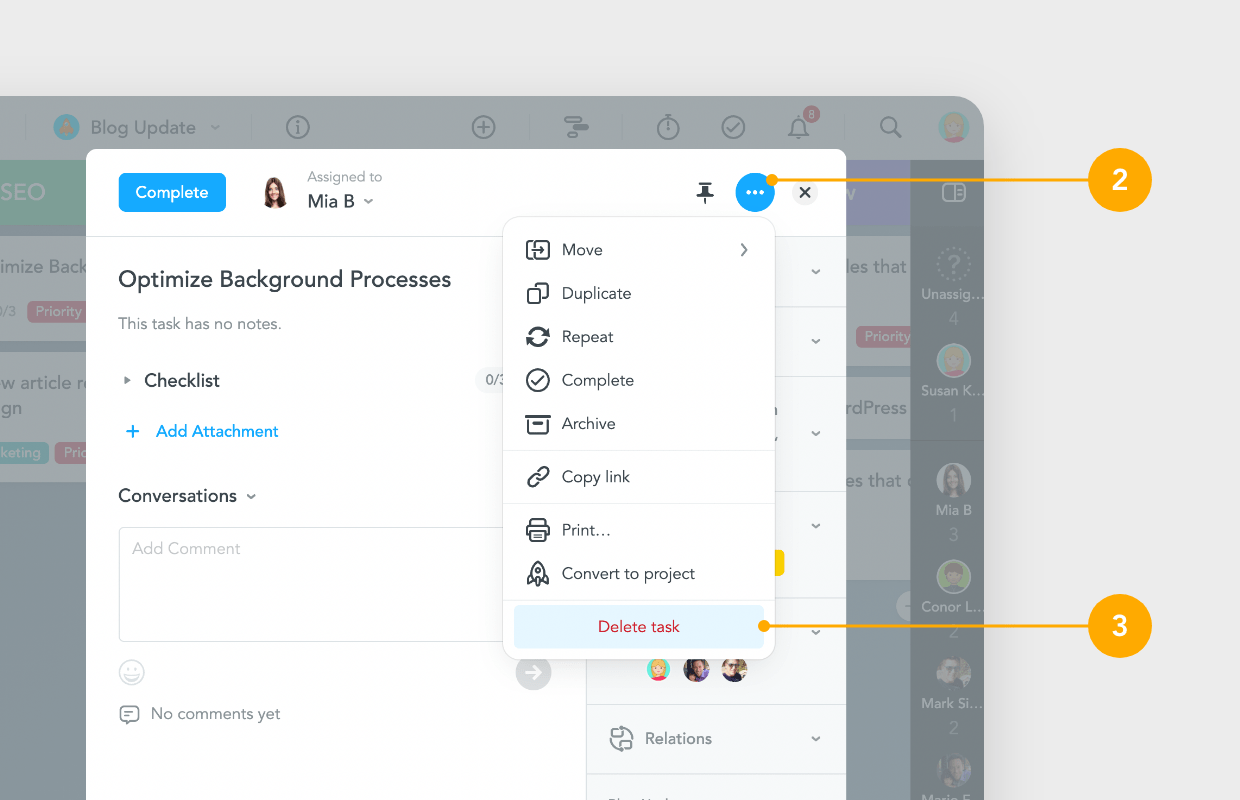Collapse the Conversations section arrow
The width and height of the screenshot is (1240, 800).
point(251,496)
